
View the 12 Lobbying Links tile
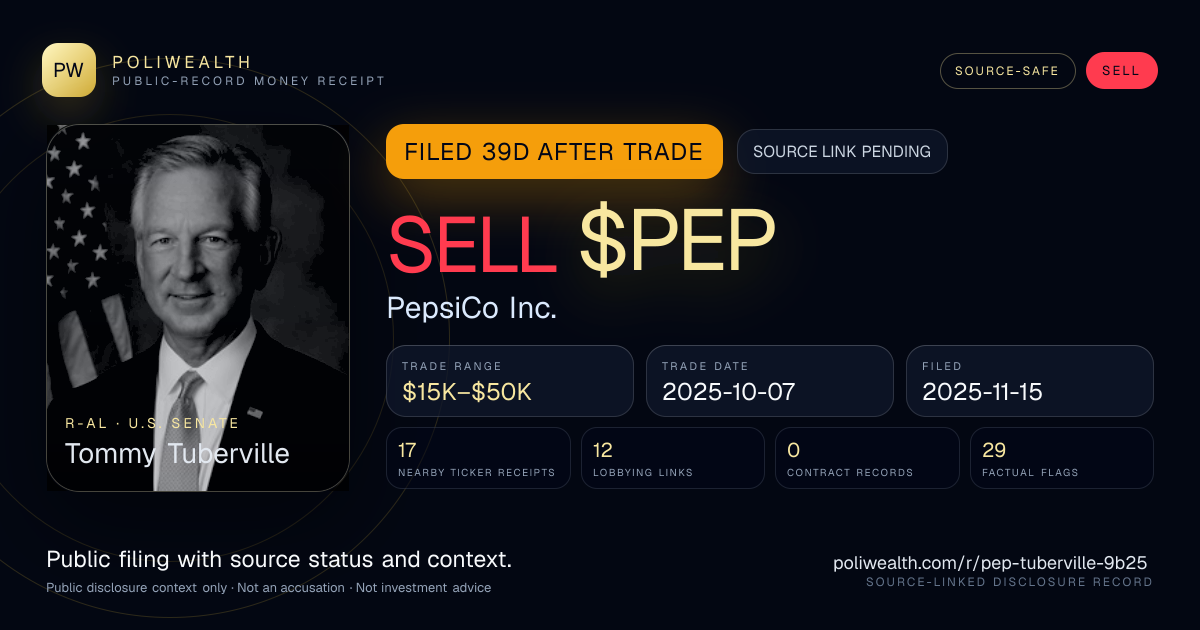(672, 458)
